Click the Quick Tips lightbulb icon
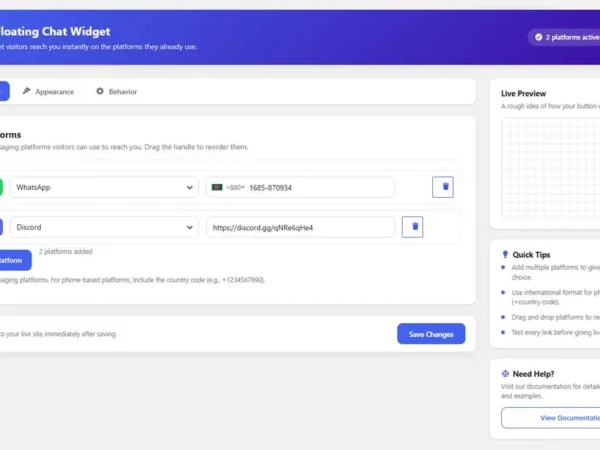 [x=505, y=254]
